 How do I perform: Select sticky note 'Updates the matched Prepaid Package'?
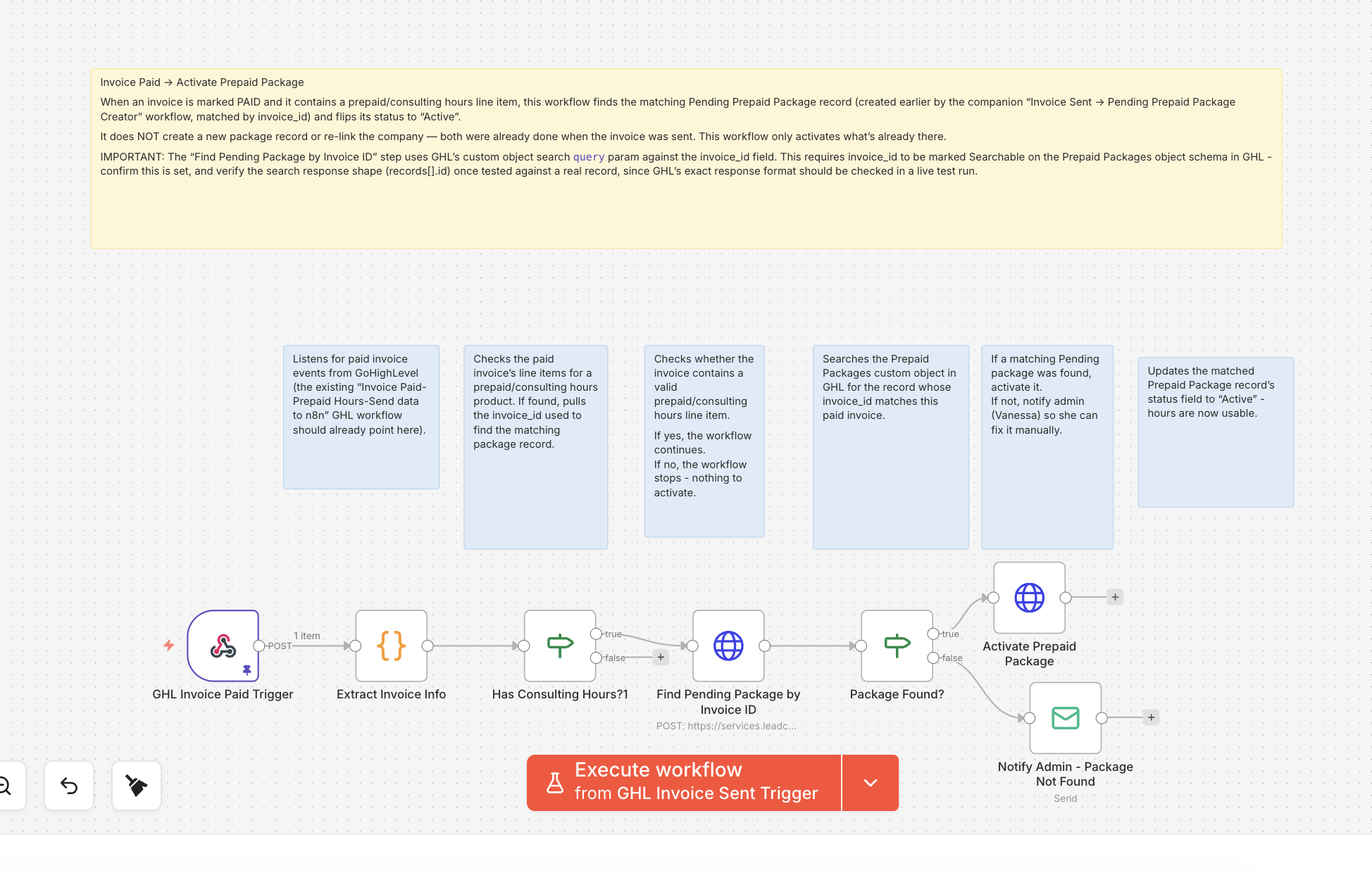coord(1216,432)
